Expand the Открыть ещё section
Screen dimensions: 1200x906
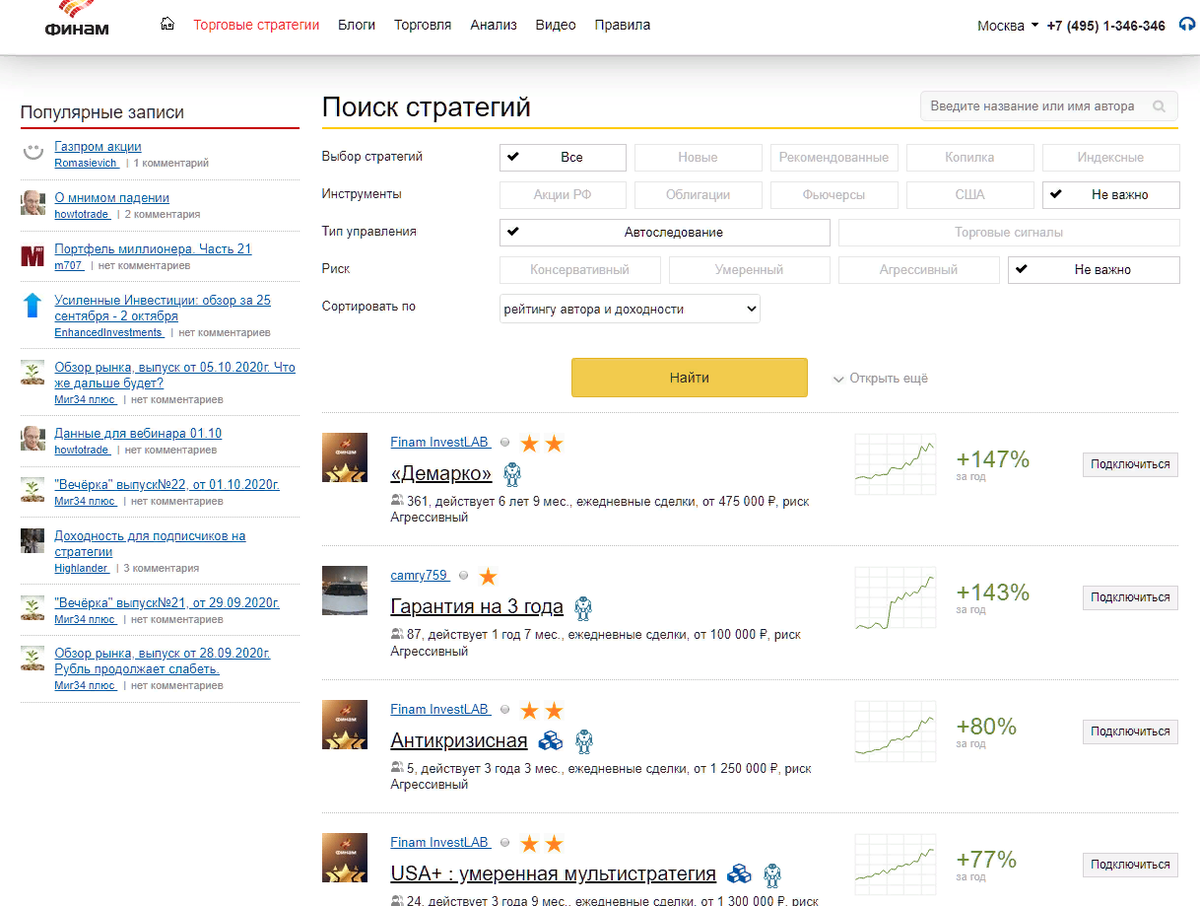click(884, 378)
